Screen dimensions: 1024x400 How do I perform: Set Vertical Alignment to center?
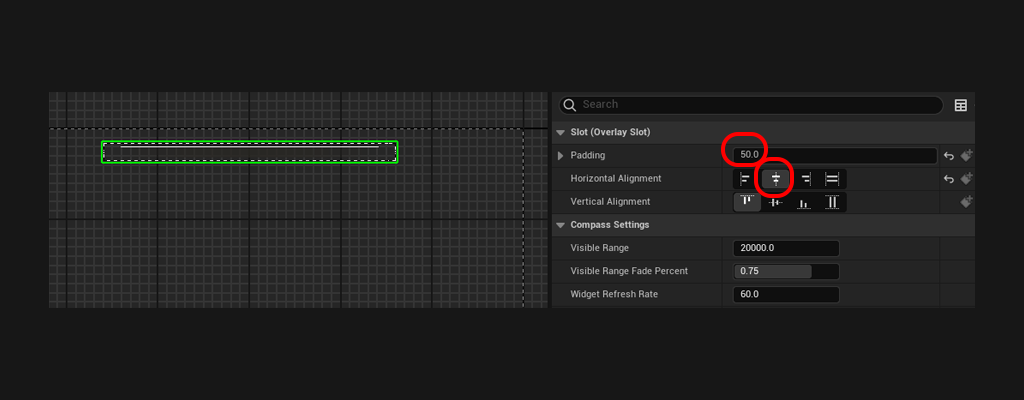click(x=775, y=202)
